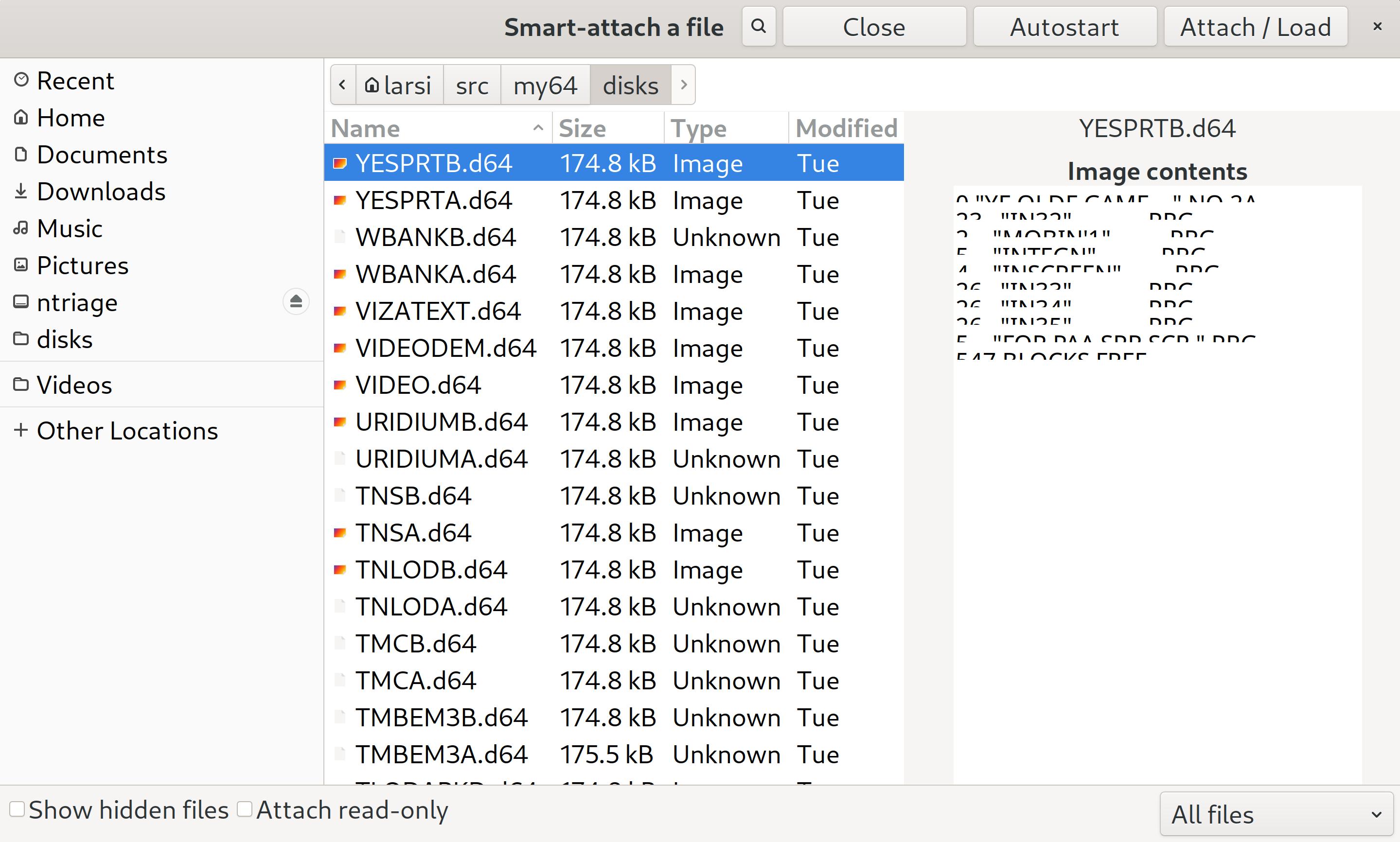
Task: Enable Show hidden files checkbox
Action: click(x=17, y=809)
